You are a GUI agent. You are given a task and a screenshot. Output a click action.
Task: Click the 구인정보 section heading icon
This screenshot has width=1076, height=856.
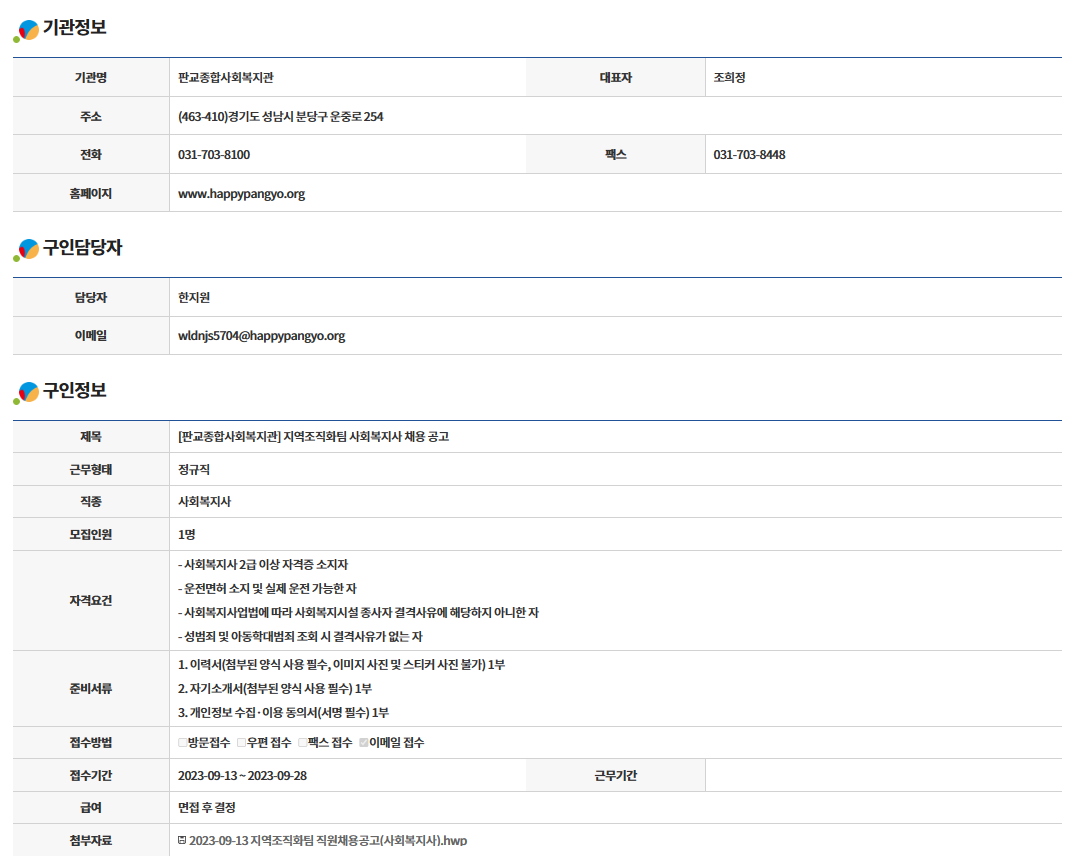27,393
